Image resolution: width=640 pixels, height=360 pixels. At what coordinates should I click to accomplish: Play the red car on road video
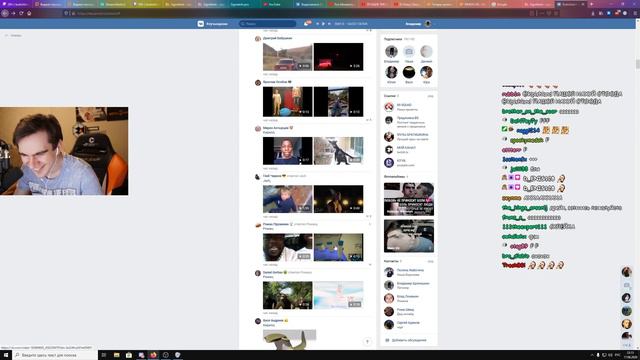click(287, 57)
